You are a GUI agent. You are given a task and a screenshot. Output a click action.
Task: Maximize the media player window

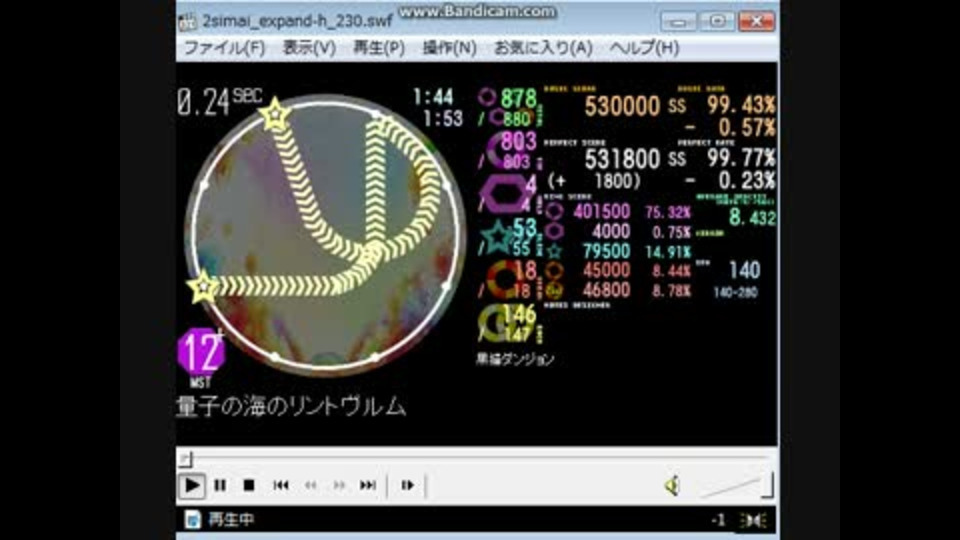click(717, 22)
